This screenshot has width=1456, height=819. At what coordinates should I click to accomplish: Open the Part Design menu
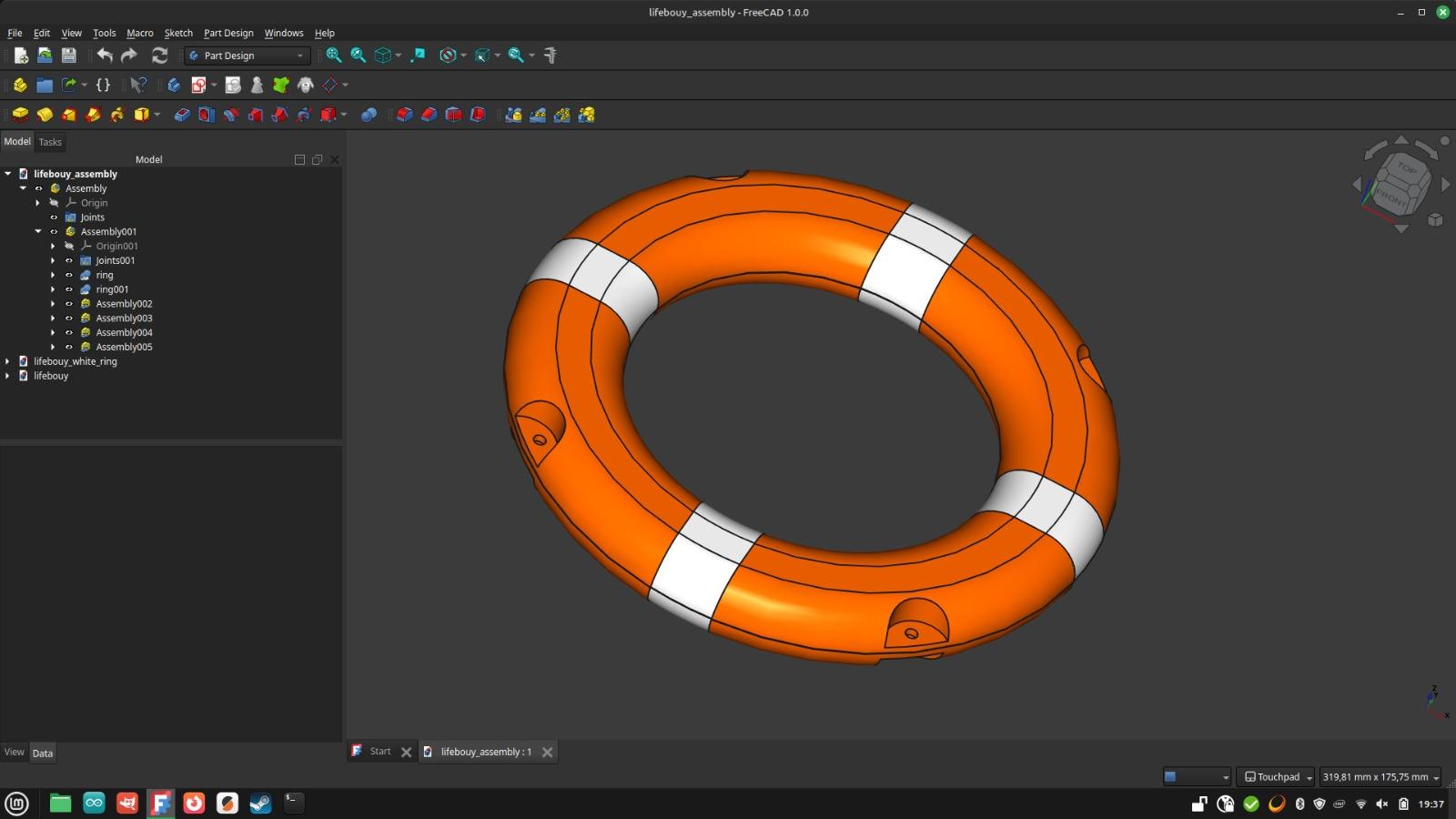(228, 33)
